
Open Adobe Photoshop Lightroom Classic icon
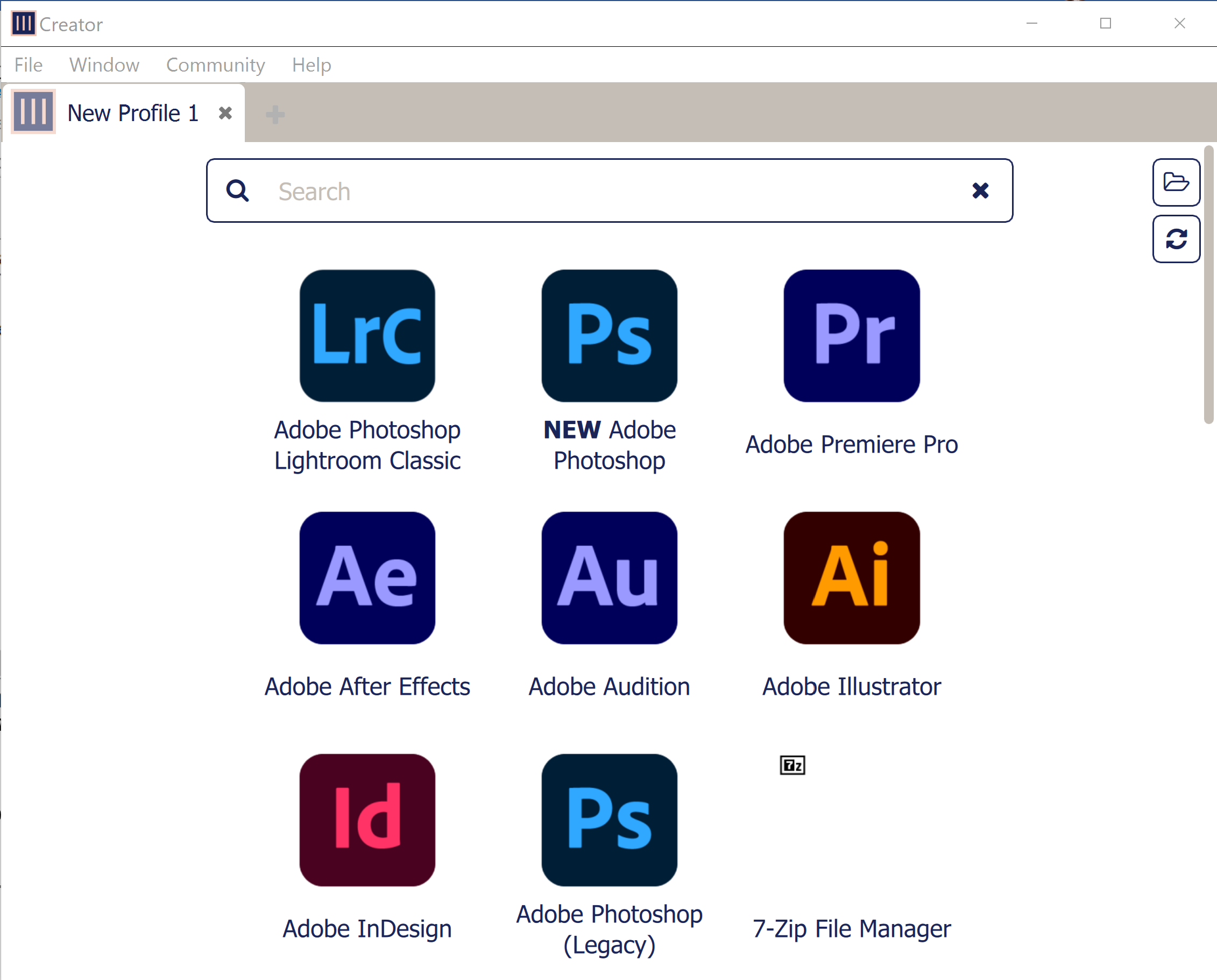367,335
